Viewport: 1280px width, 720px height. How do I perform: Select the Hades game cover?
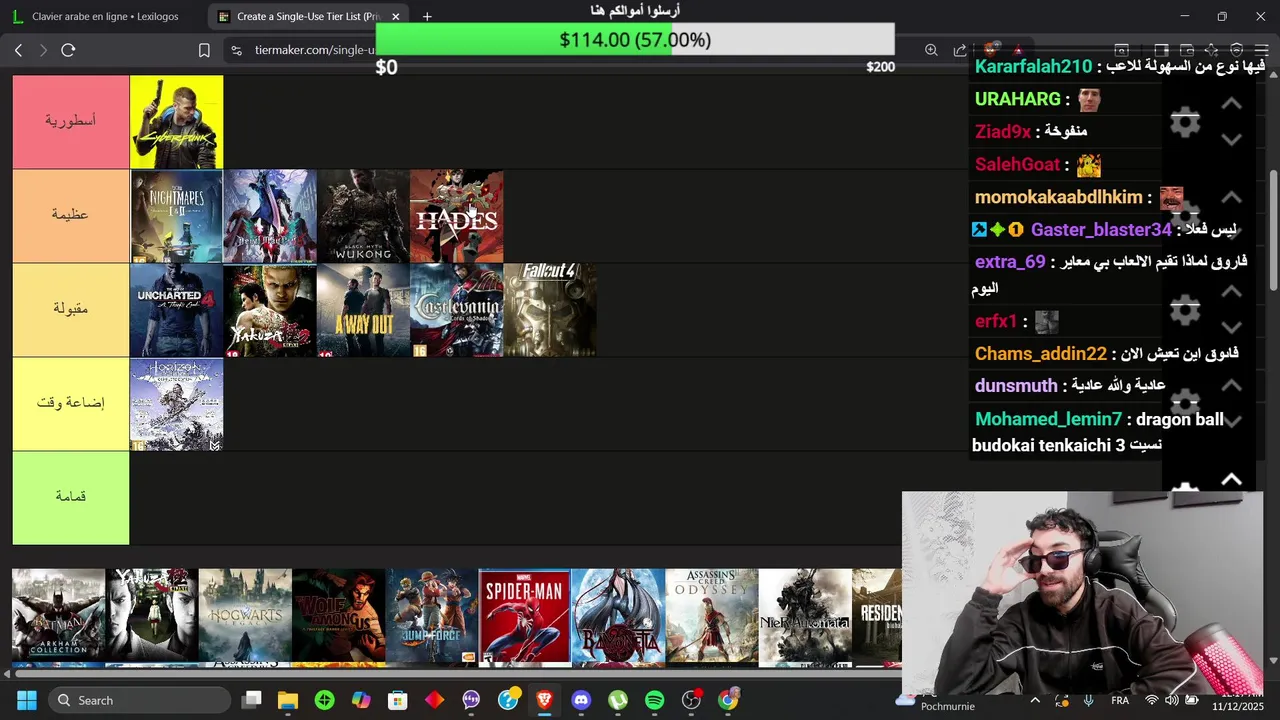click(x=456, y=216)
